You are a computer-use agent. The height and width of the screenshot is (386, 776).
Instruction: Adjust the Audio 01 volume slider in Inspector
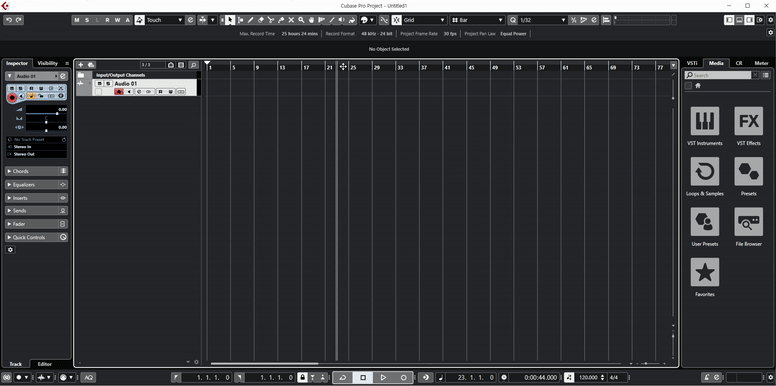click(x=46, y=113)
